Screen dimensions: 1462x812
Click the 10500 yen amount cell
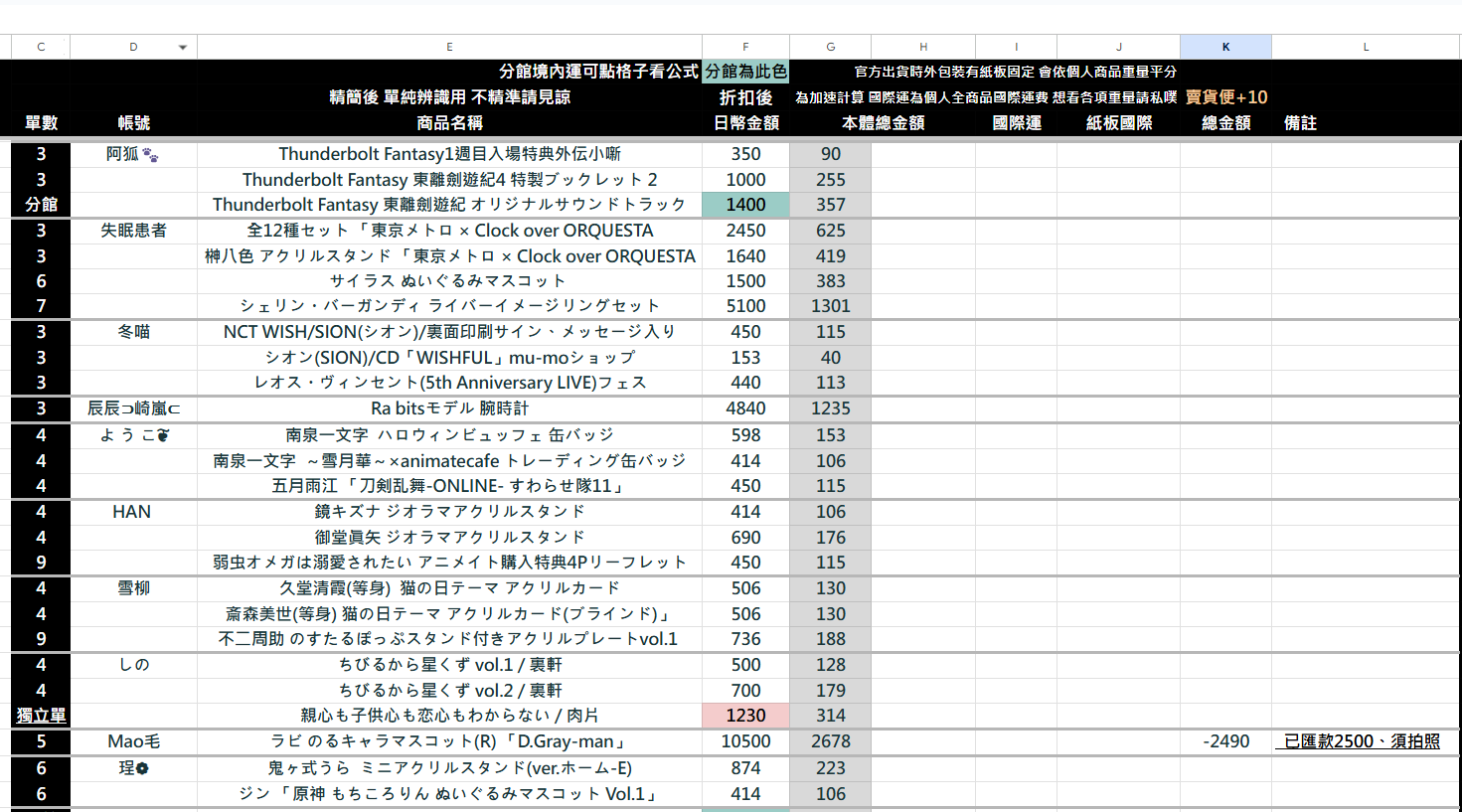click(x=745, y=741)
